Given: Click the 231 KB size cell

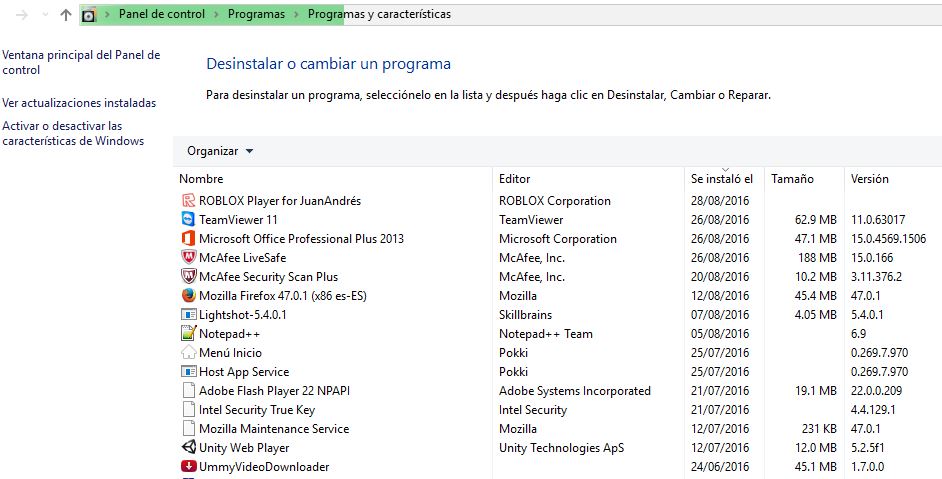Looking at the screenshot, I should coord(819,429).
